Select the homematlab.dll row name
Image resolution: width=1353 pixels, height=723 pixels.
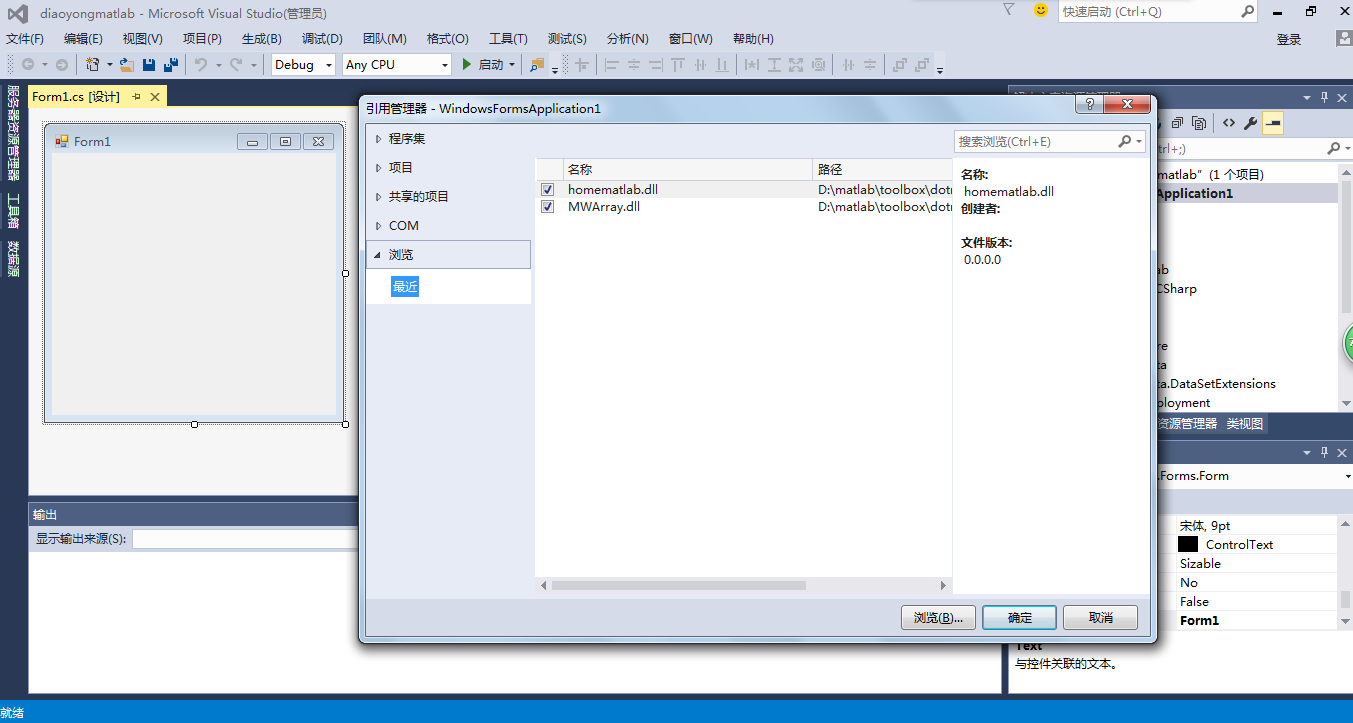coord(613,189)
